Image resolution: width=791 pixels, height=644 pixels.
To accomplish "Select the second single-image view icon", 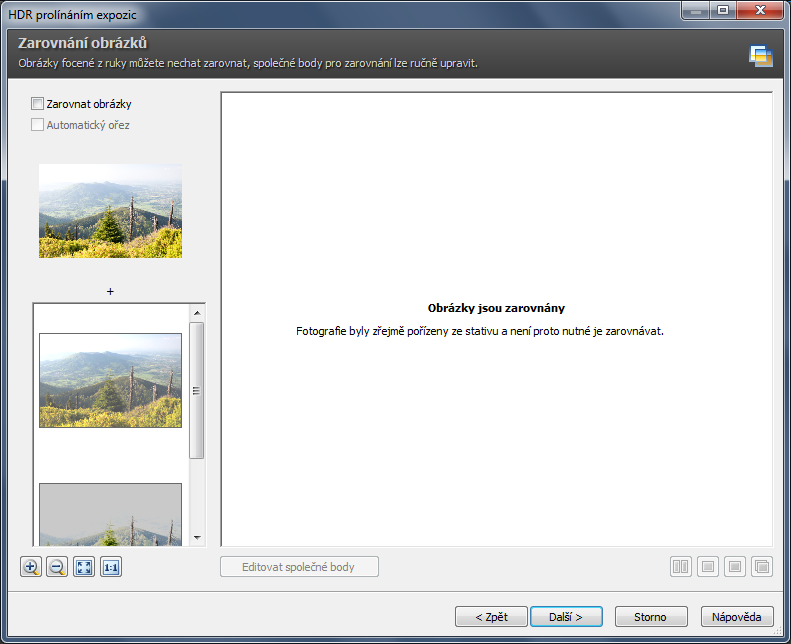I will coord(708,567).
